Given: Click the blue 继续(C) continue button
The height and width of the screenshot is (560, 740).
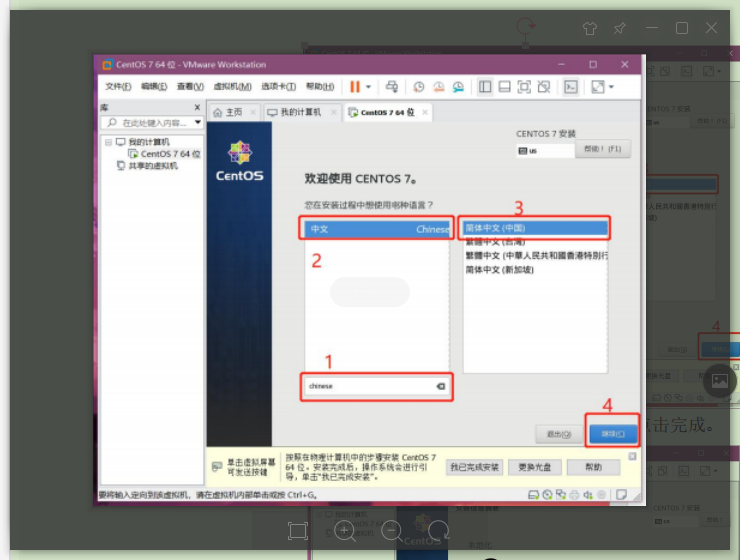Looking at the screenshot, I should (x=613, y=434).
